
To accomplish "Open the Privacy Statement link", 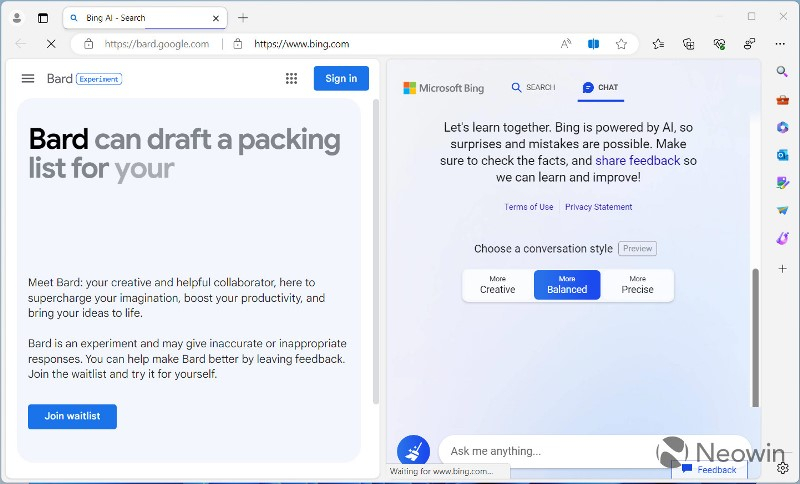I will click(x=598, y=207).
